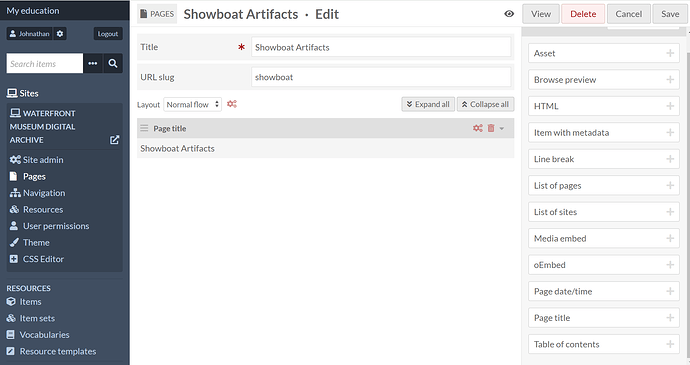
Task: Save the page
Action: [x=670, y=14]
